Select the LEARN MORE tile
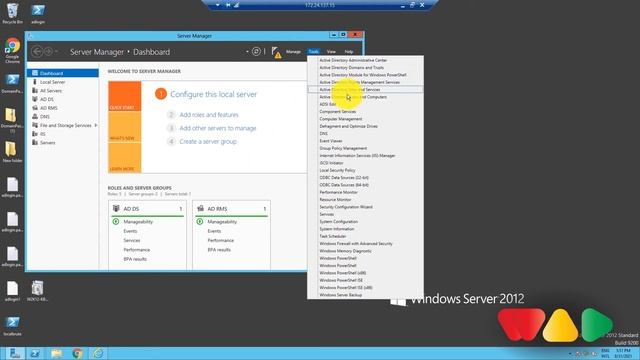The image size is (640, 360). pos(125,158)
